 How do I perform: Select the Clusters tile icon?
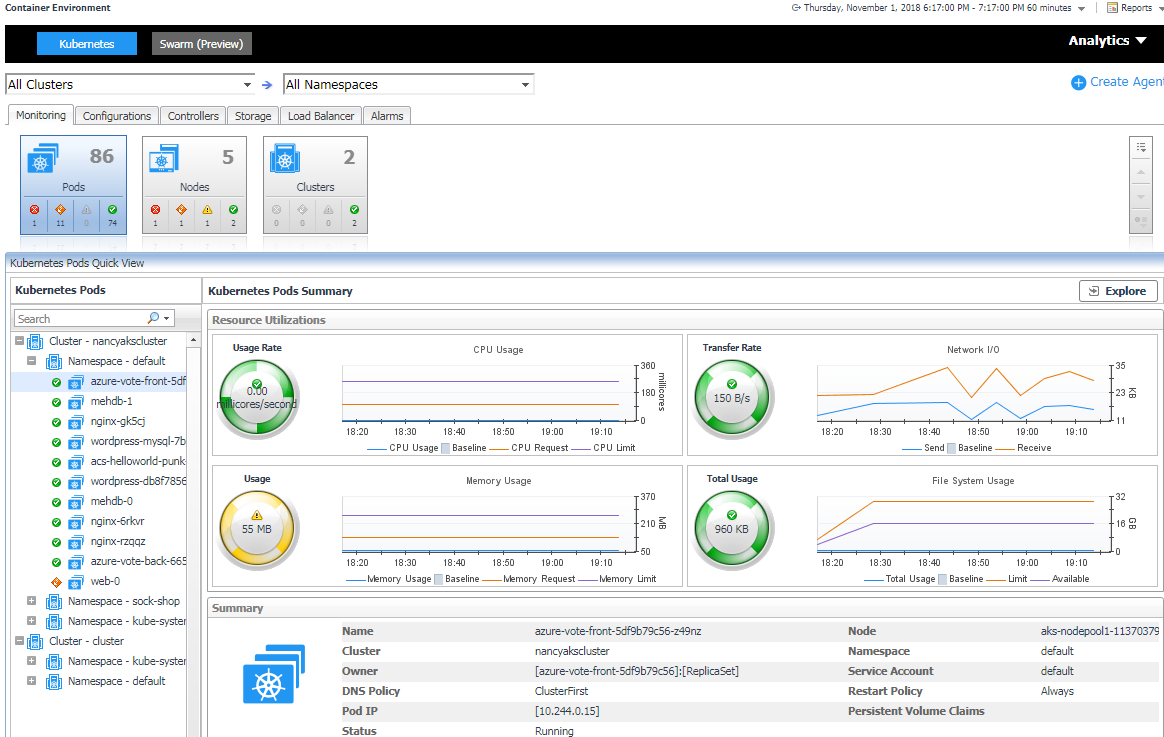tap(285, 159)
